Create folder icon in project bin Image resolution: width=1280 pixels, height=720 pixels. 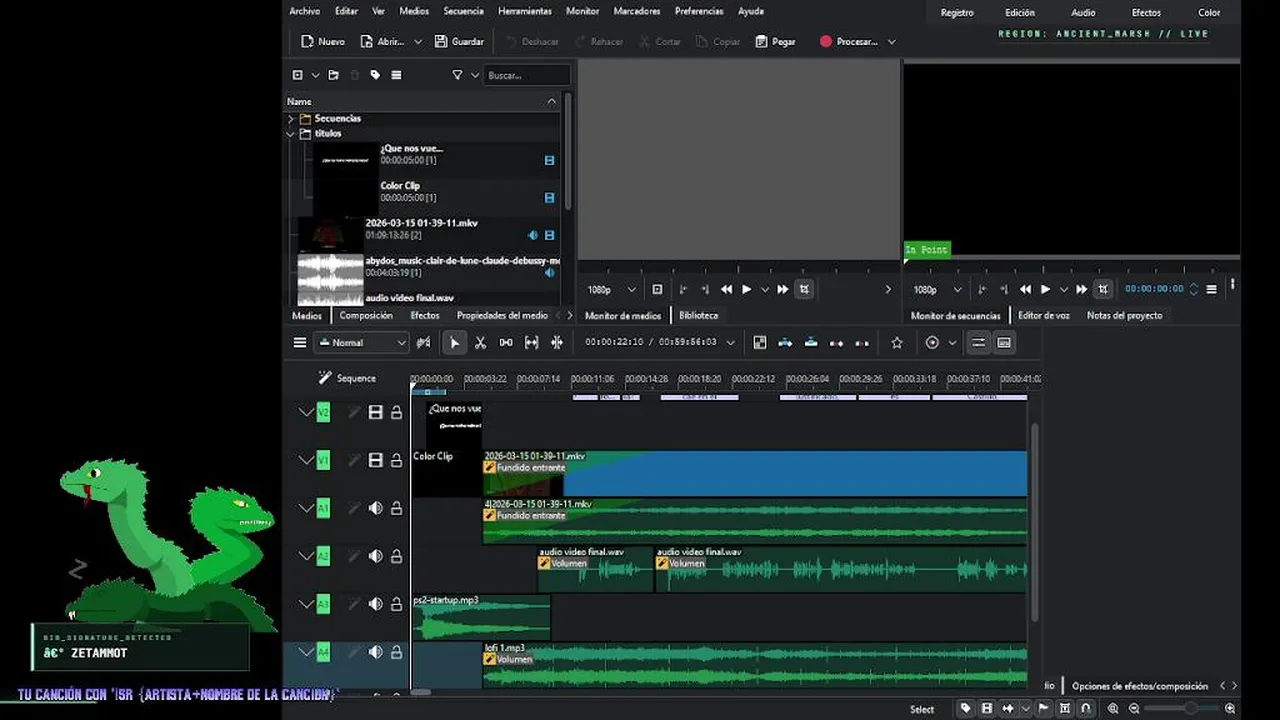[333, 75]
